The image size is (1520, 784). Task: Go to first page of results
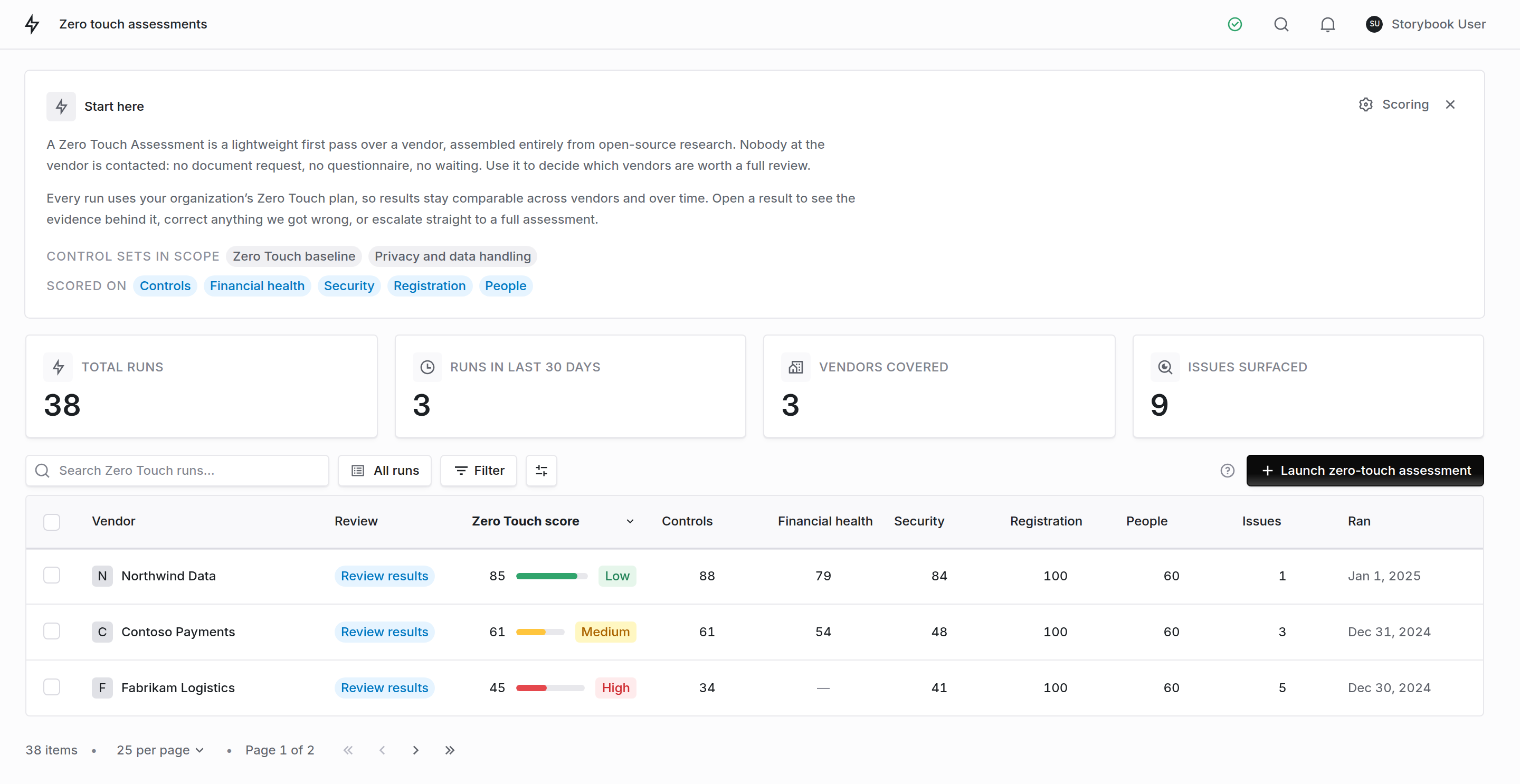point(348,750)
